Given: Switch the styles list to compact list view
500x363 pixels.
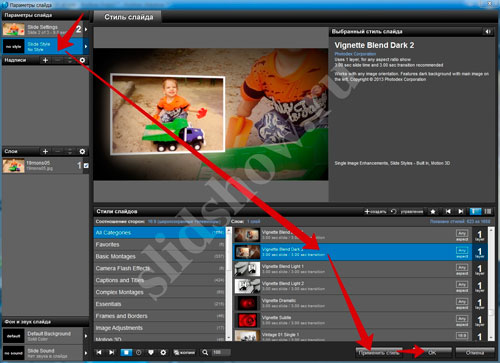Looking at the screenshot, I should 488,212.
